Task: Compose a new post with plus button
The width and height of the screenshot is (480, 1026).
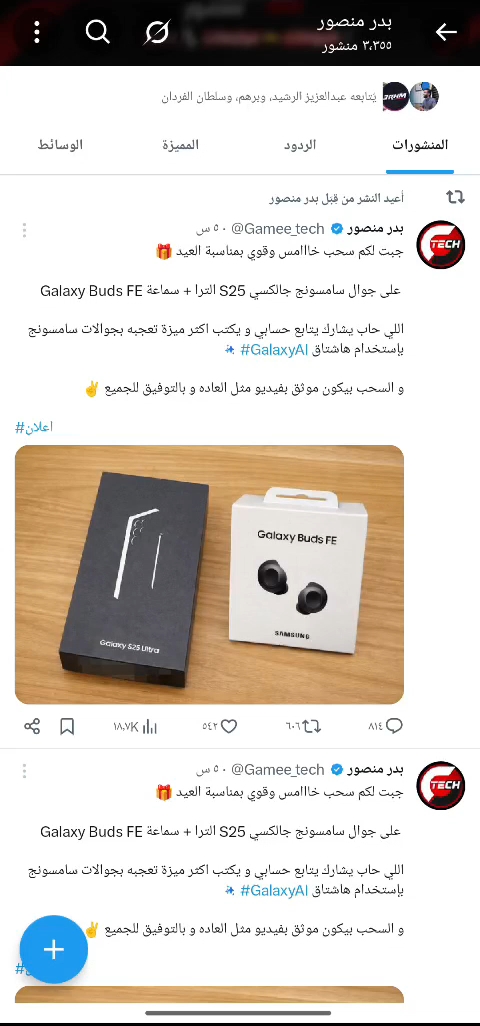Action: (x=54, y=949)
